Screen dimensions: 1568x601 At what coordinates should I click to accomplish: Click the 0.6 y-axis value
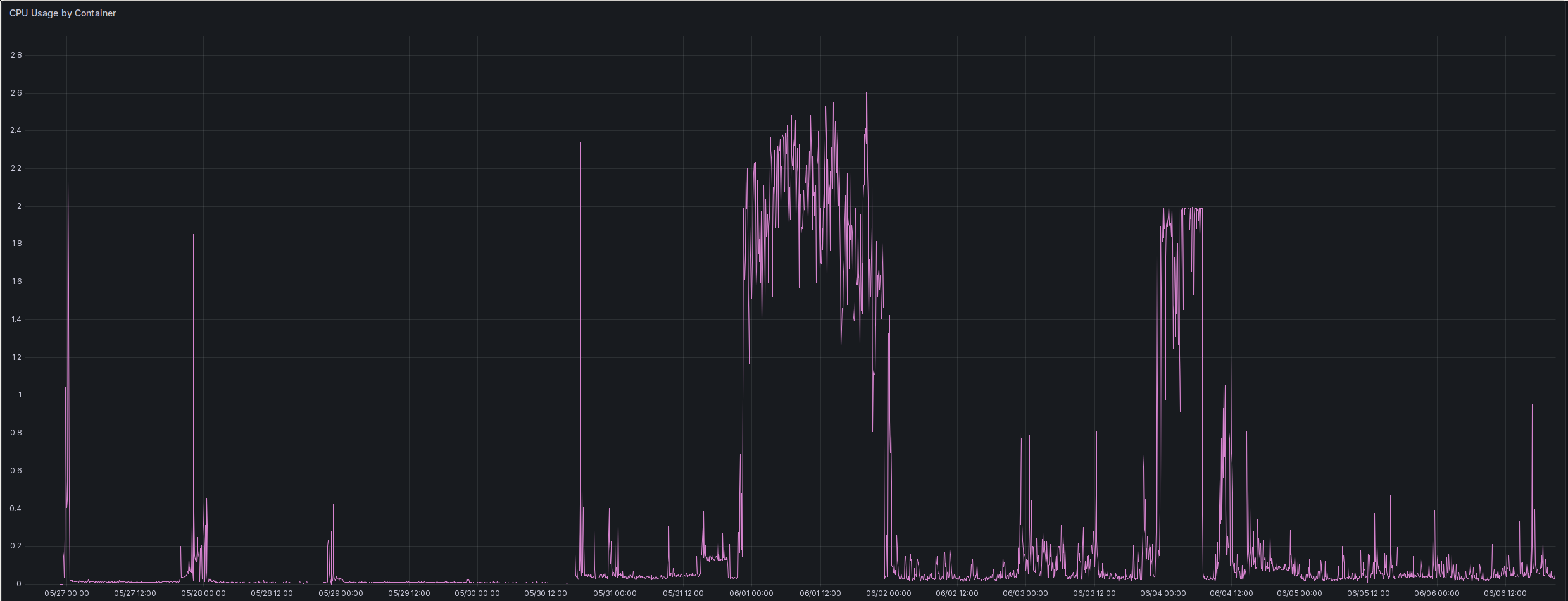tap(16, 471)
